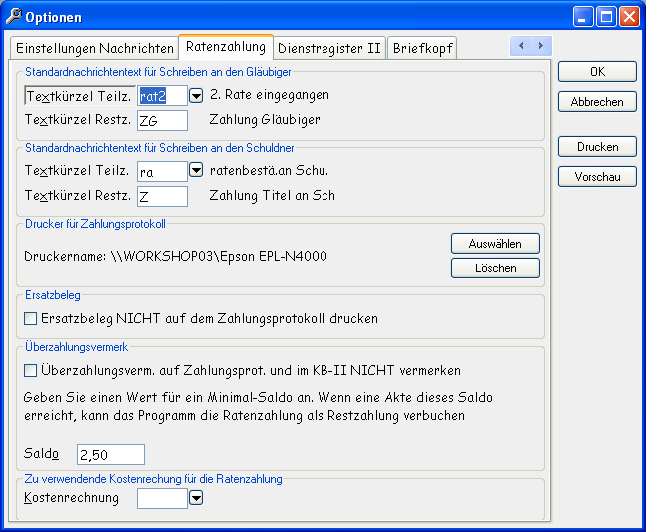
Task: Open the Dienstregister II tab
Action: tap(329, 48)
